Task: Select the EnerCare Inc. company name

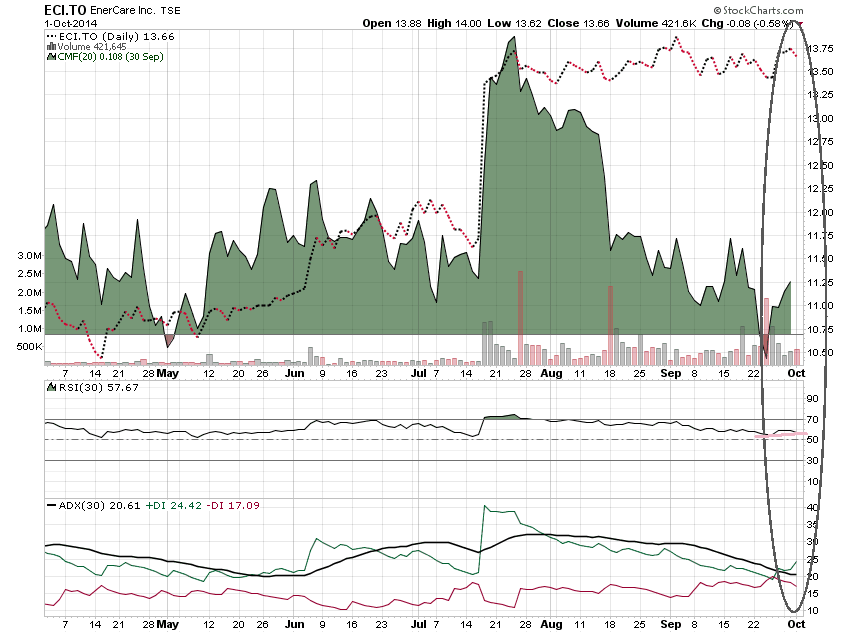Action: pos(123,10)
